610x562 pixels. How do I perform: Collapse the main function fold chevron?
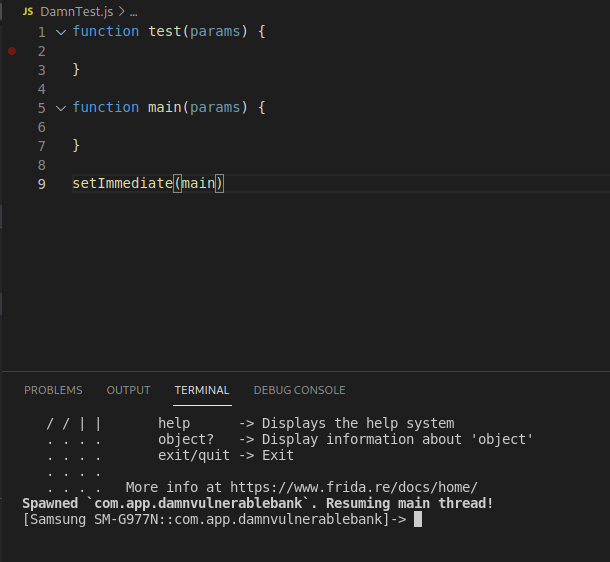coord(61,108)
